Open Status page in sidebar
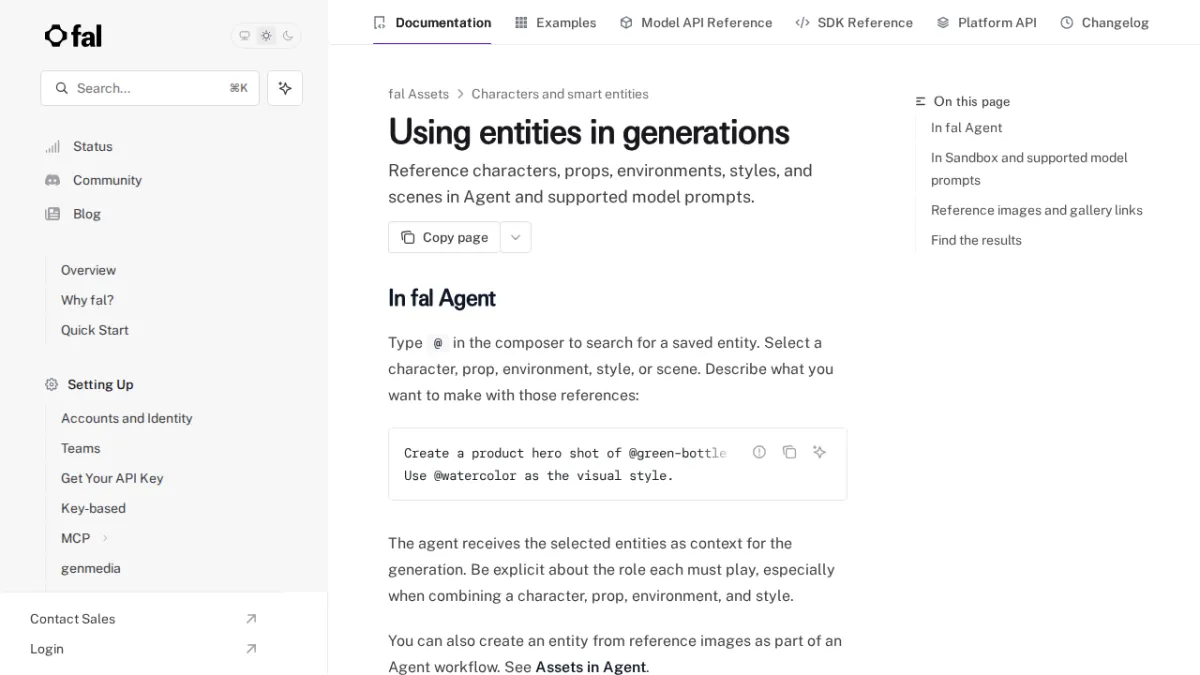 (92, 146)
